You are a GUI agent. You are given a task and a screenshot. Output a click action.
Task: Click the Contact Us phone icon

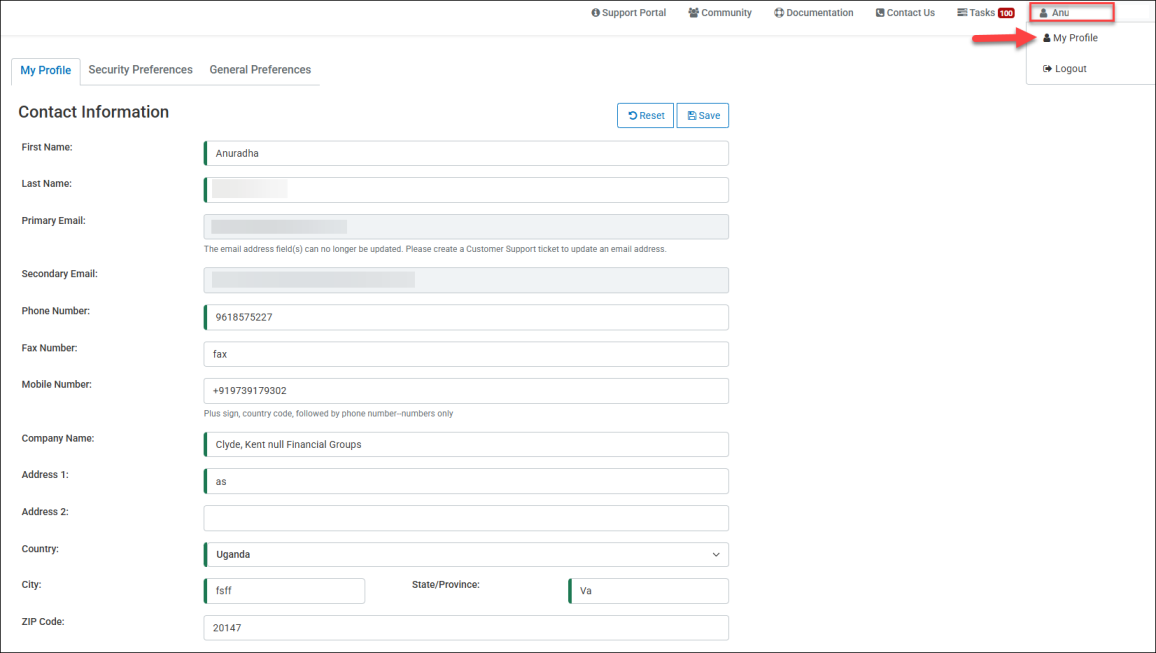880,13
